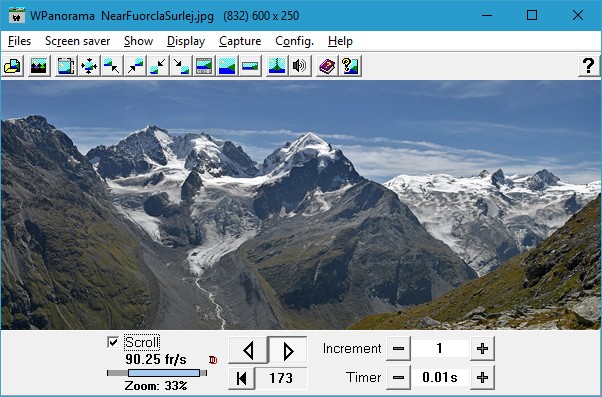Click the WPanorama app icon in title bar
This screenshot has width=602, height=397.
17,16
